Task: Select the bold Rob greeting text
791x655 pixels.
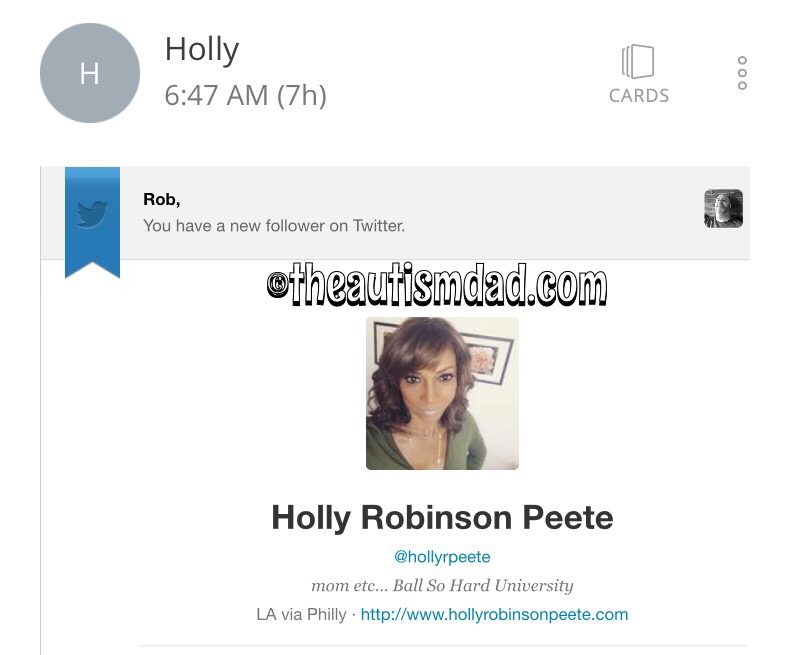Action: click(x=162, y=199)
